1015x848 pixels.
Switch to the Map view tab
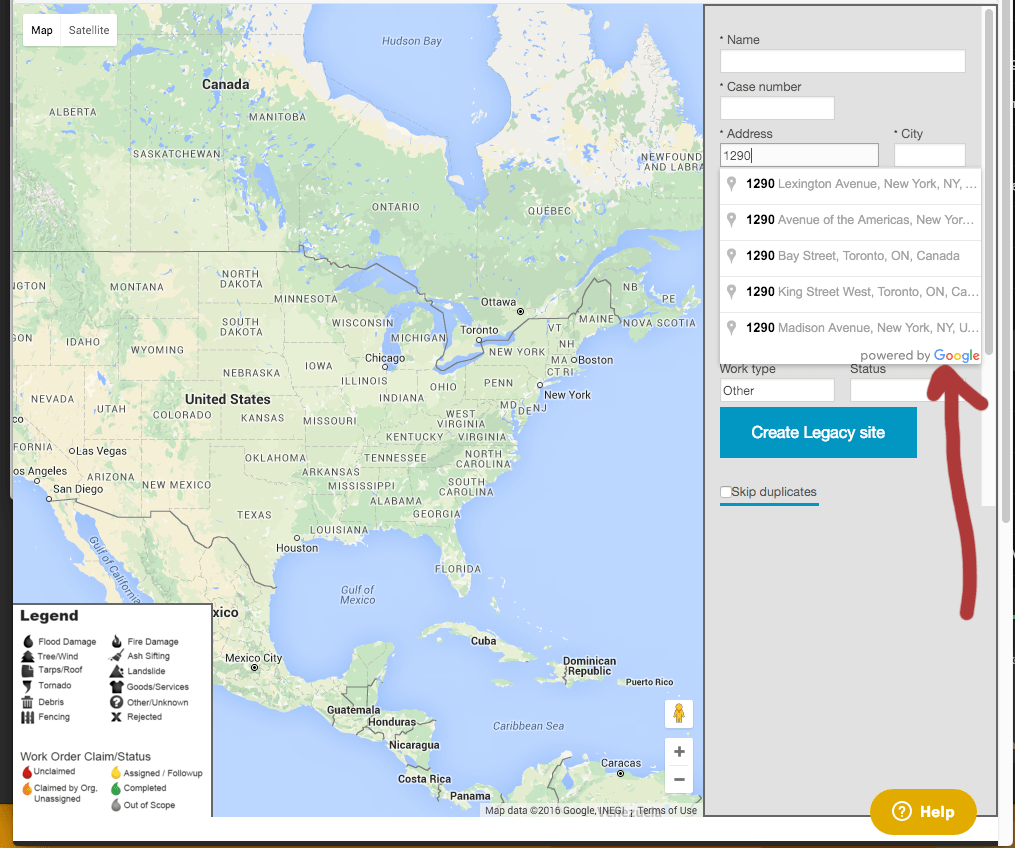pyautogui.click(x=41, y=30)
